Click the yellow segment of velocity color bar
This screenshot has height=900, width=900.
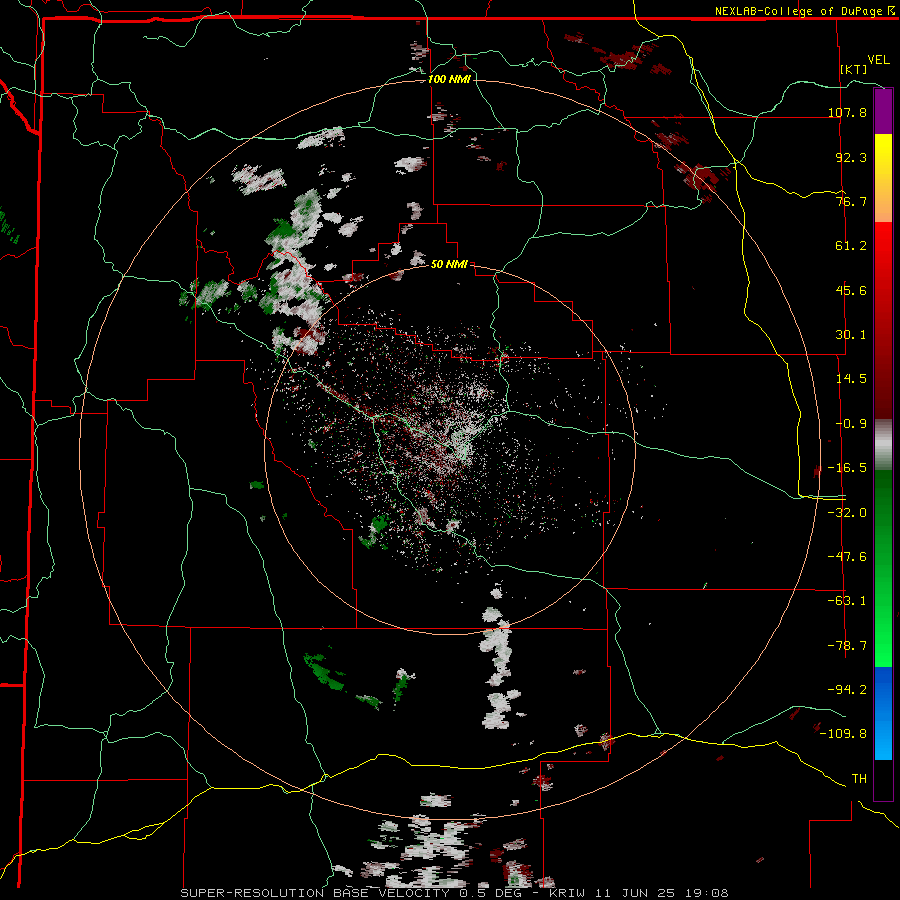coord(883,178)
